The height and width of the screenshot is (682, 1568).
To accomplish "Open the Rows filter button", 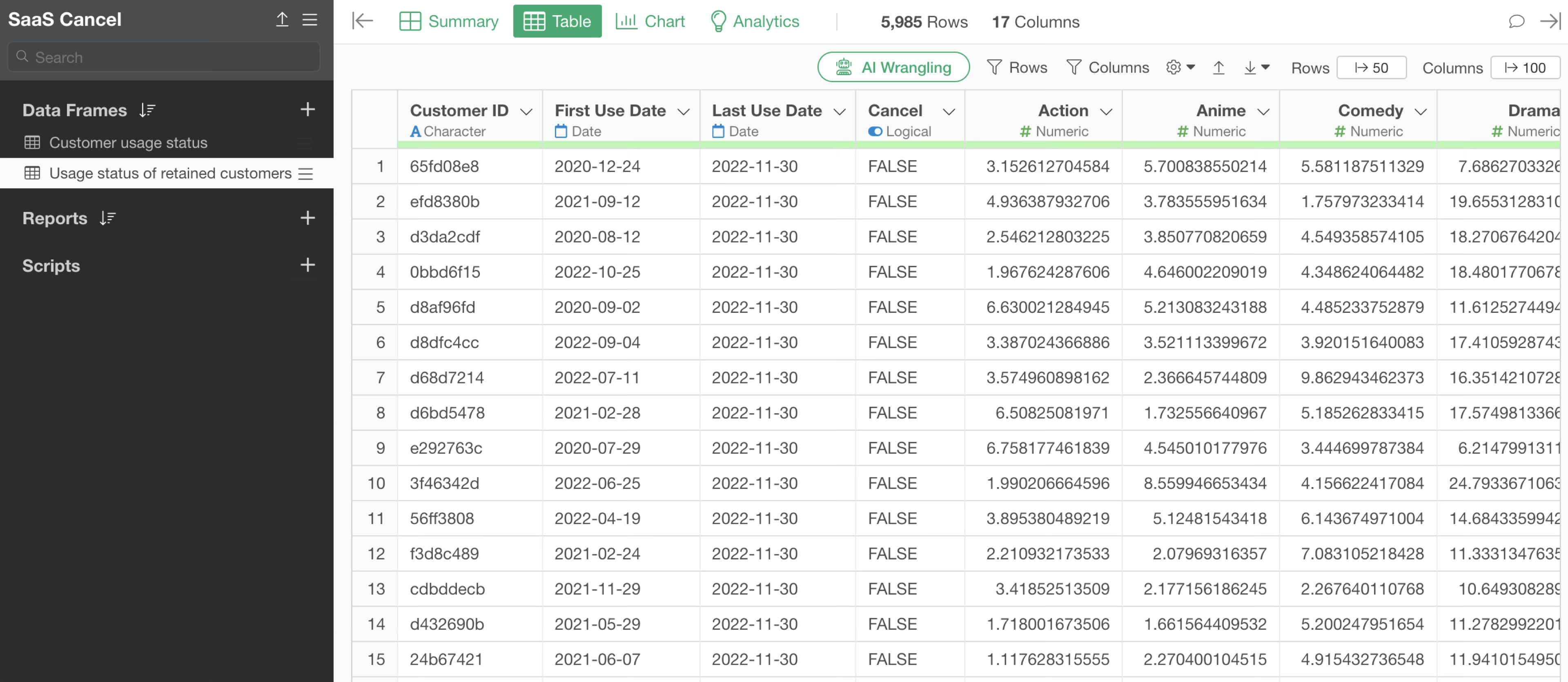I will point(1017,68).
